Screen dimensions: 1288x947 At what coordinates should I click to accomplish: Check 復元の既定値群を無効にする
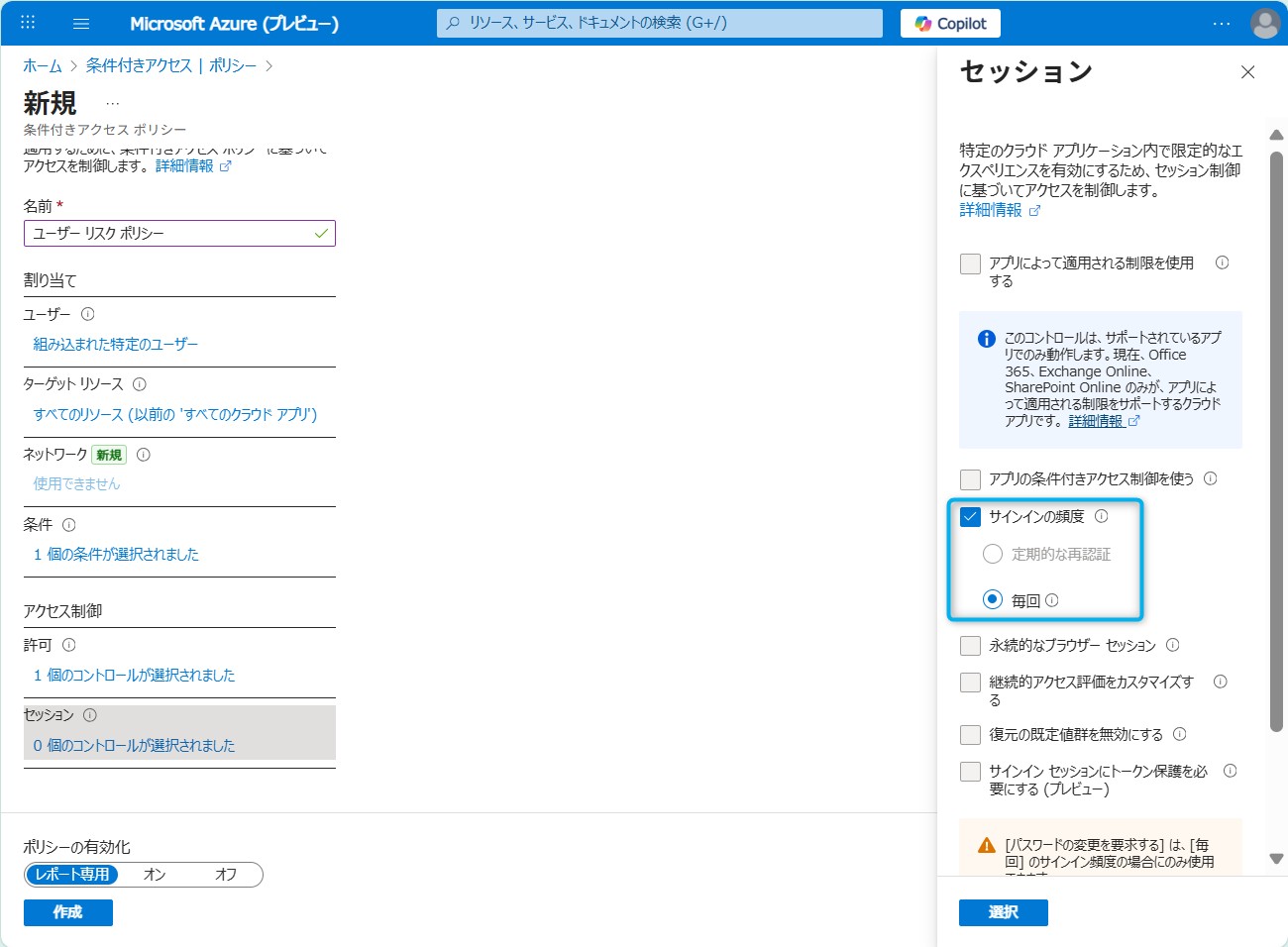(x=970, y=735)
